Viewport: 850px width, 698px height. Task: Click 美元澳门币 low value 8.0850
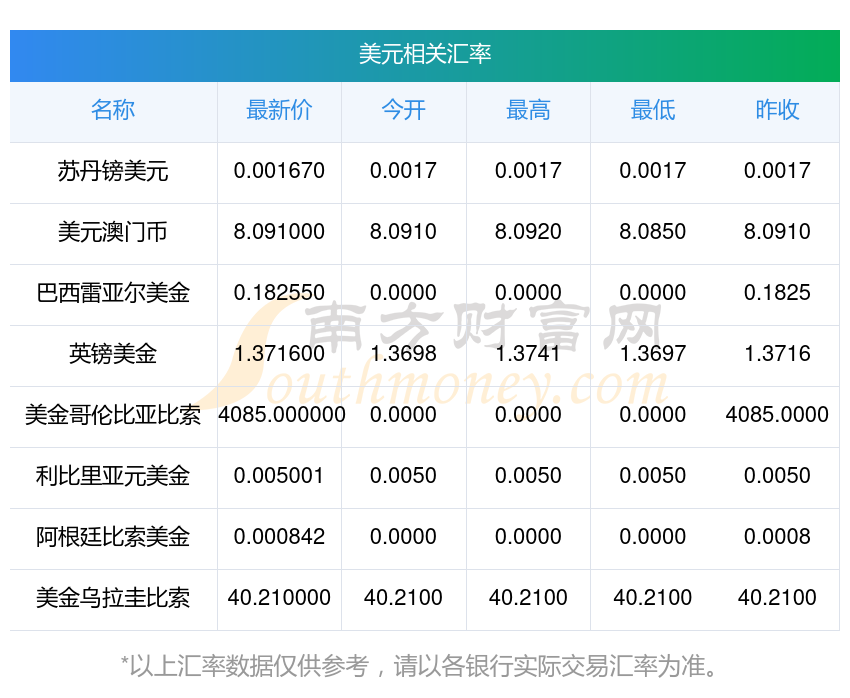click(x=653, y=232)
